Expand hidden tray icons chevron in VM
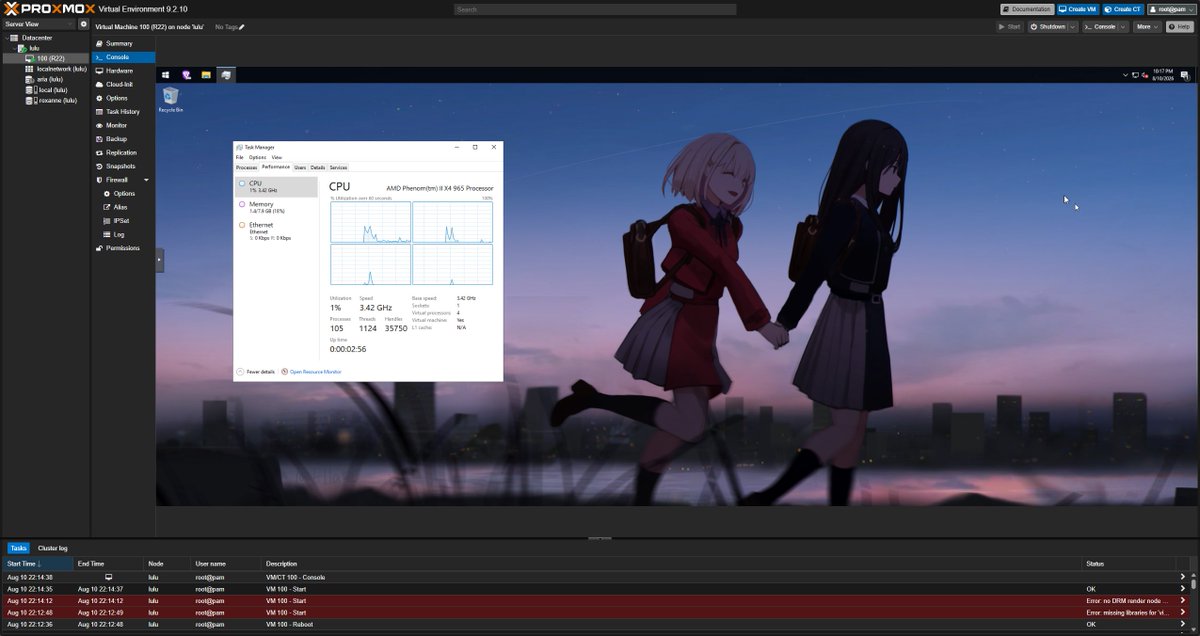1200x636 pixels. 1124,75
